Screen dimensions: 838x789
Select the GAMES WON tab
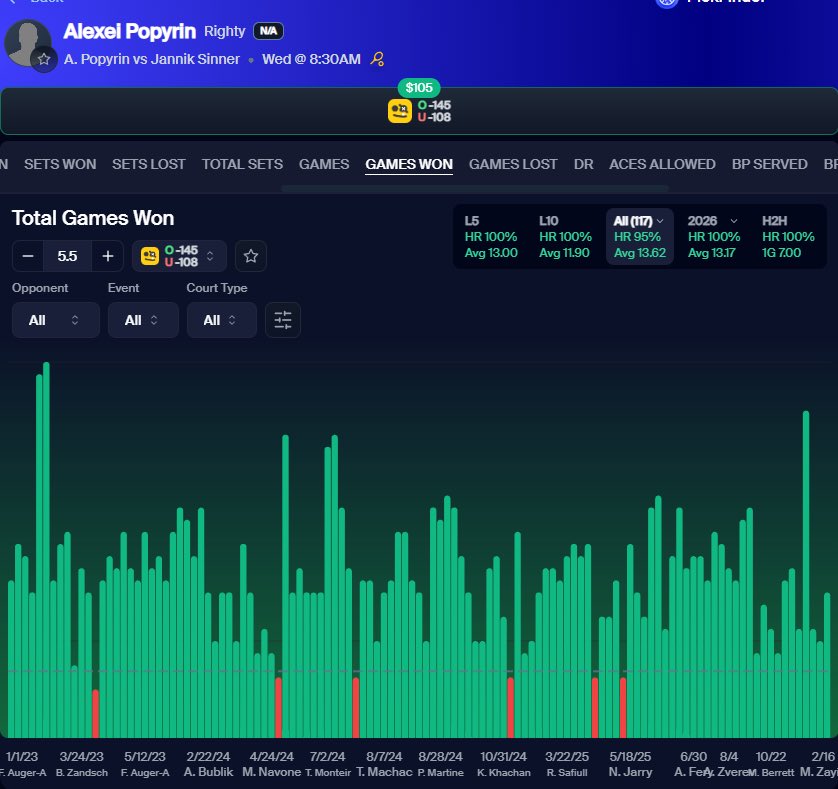pyautogui.click(x=409, y=164)
